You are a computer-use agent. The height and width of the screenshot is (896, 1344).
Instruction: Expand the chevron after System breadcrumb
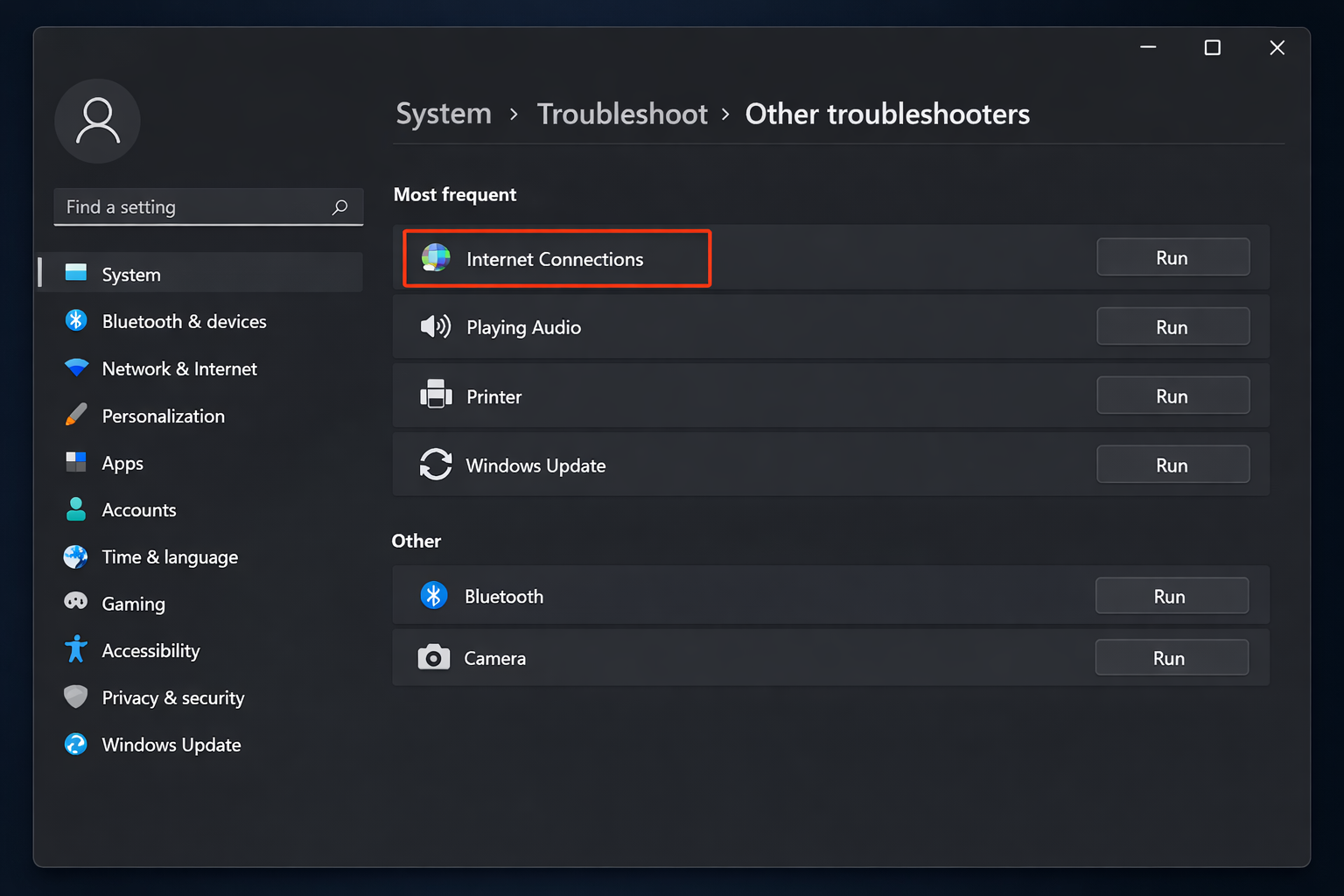click(513, 115)
